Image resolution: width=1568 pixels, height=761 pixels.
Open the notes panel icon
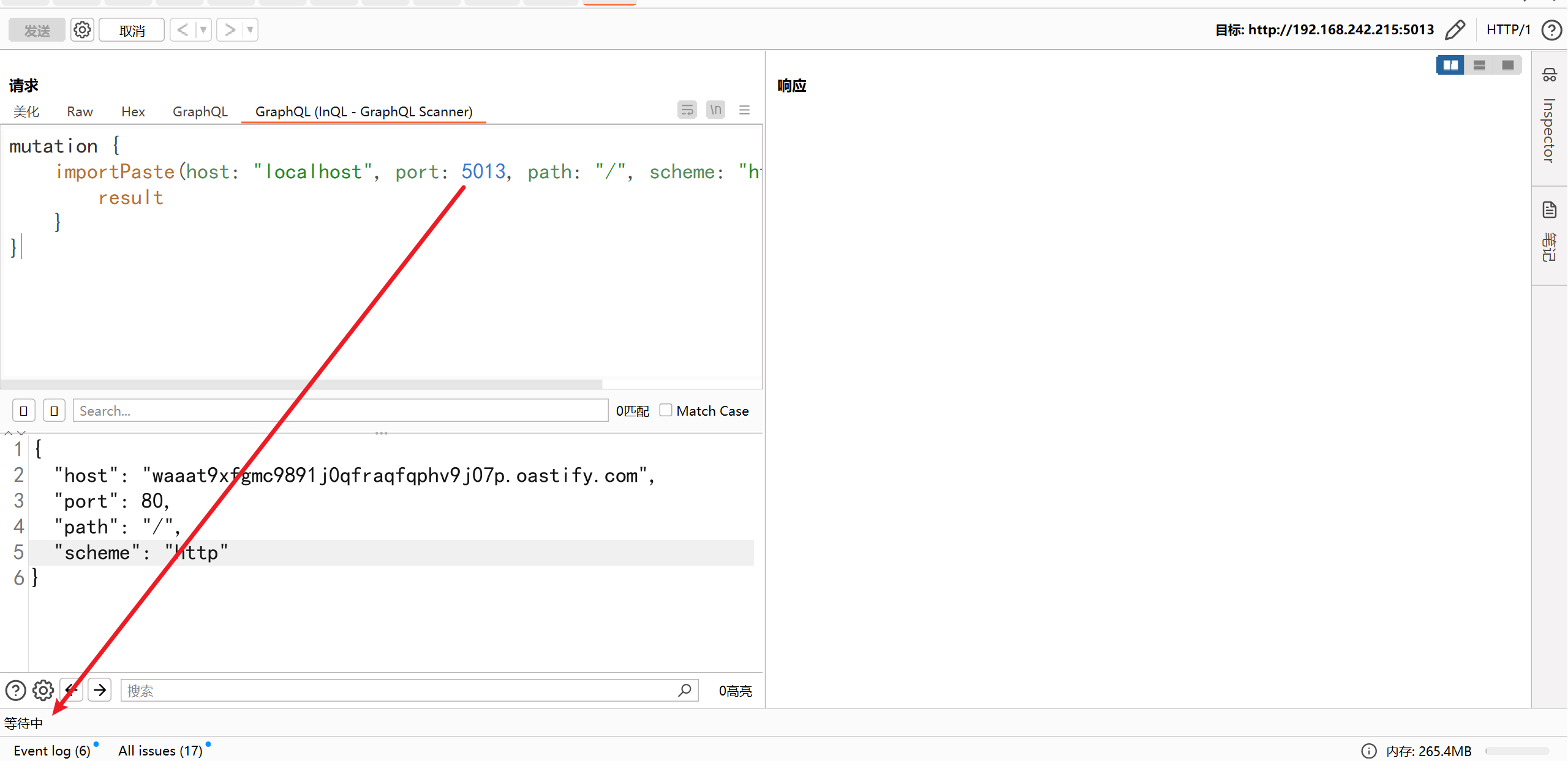click(1549, 211)
